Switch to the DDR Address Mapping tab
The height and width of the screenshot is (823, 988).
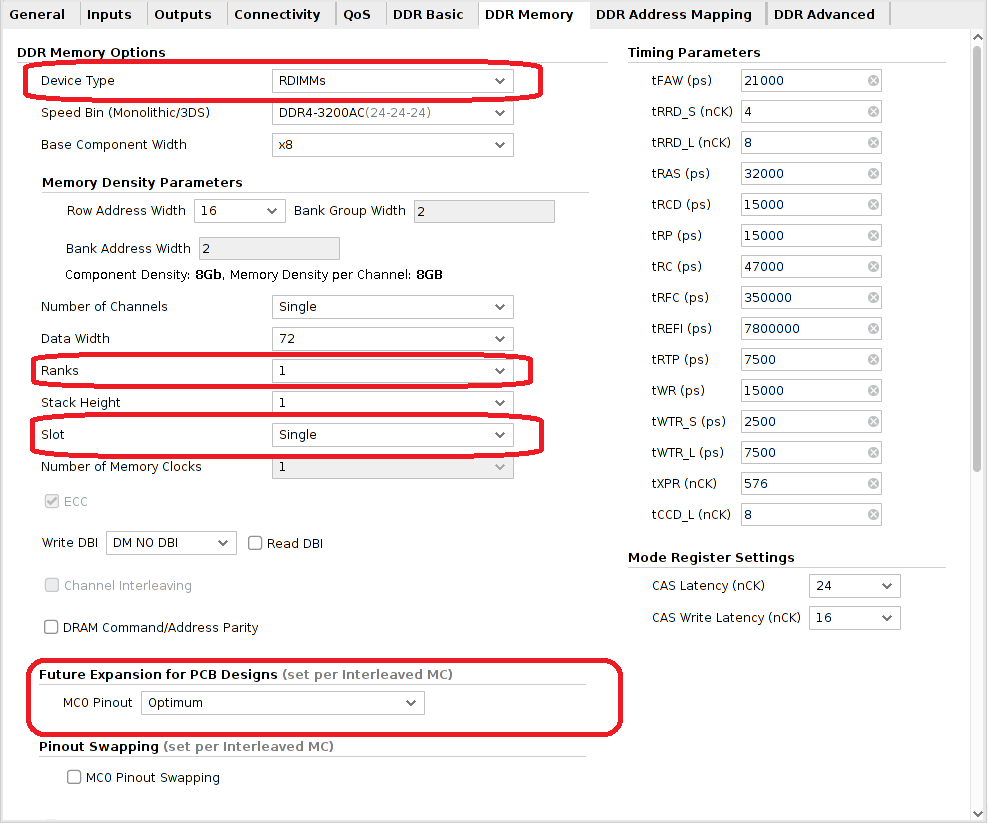click(x=673, y=14)
